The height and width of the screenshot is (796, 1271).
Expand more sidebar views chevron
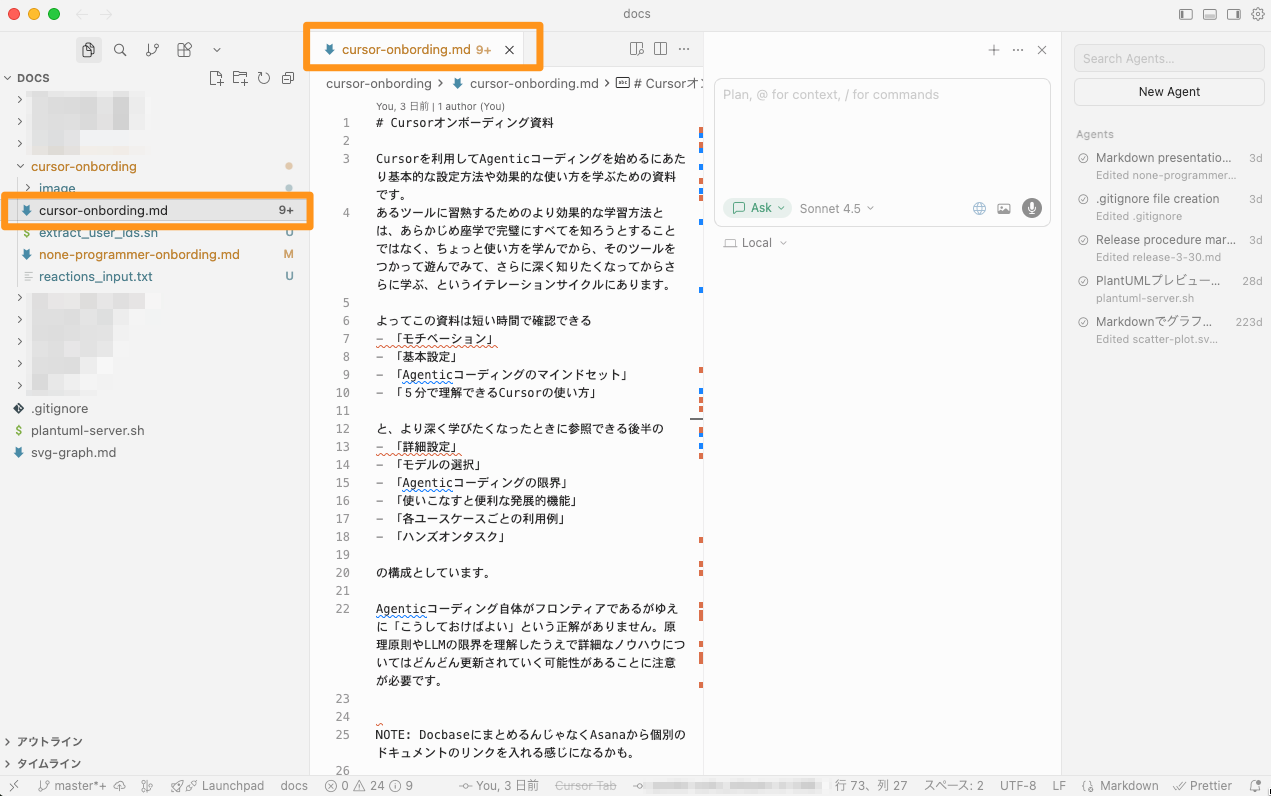click(x=217, y=50)
